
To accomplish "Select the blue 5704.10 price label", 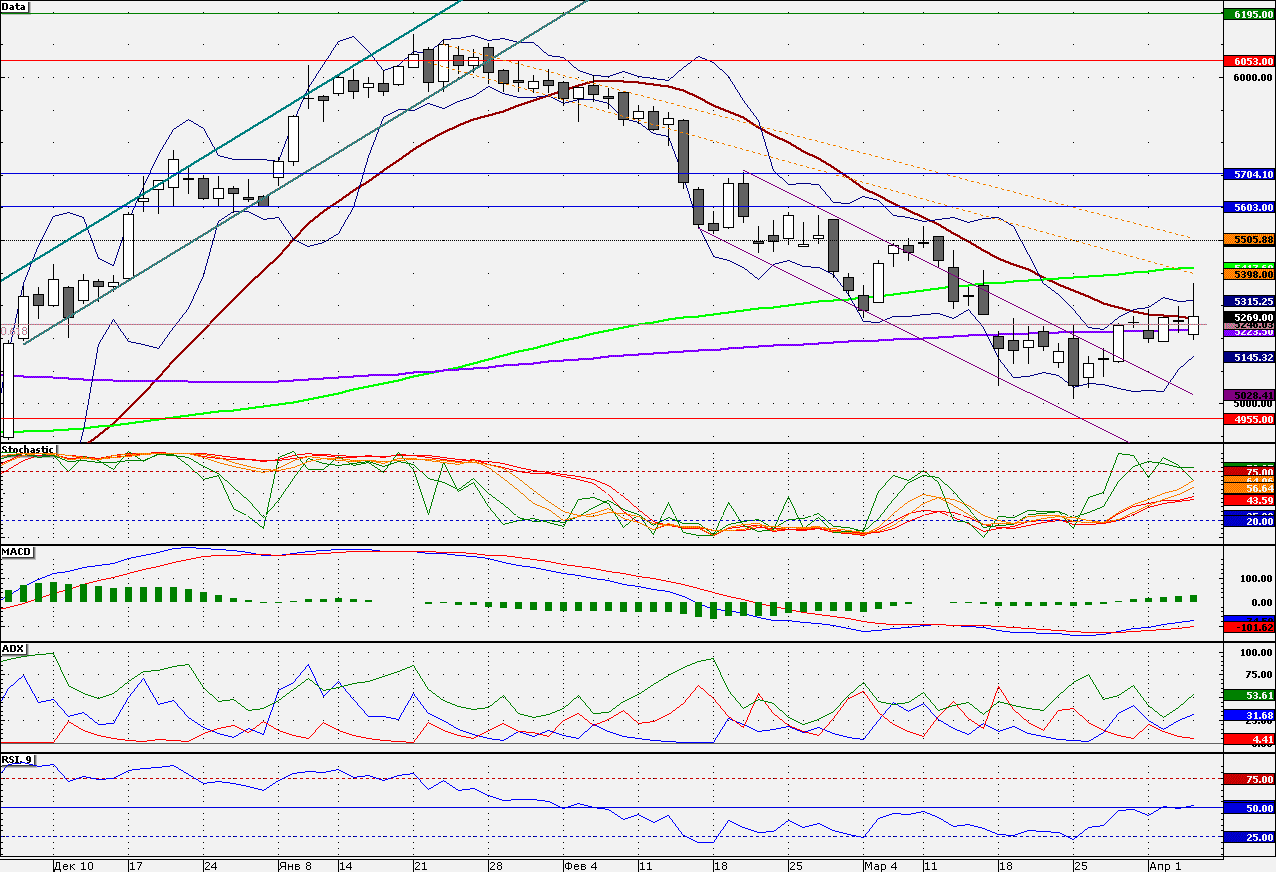I will [1248, 174].
